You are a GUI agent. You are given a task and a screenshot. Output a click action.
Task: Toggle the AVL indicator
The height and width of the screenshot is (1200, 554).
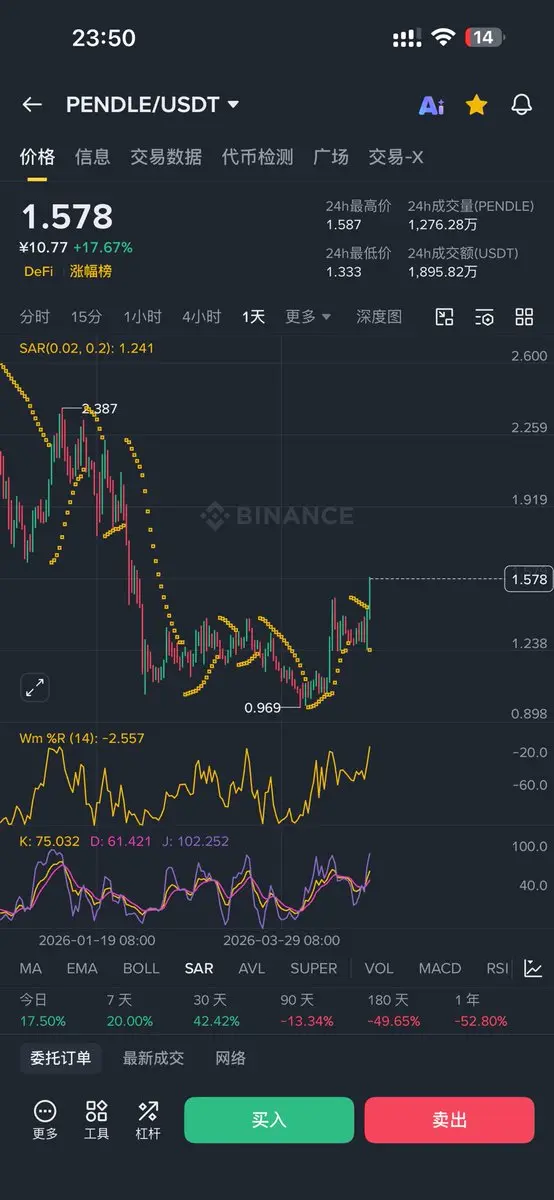(x=252, y=968)
